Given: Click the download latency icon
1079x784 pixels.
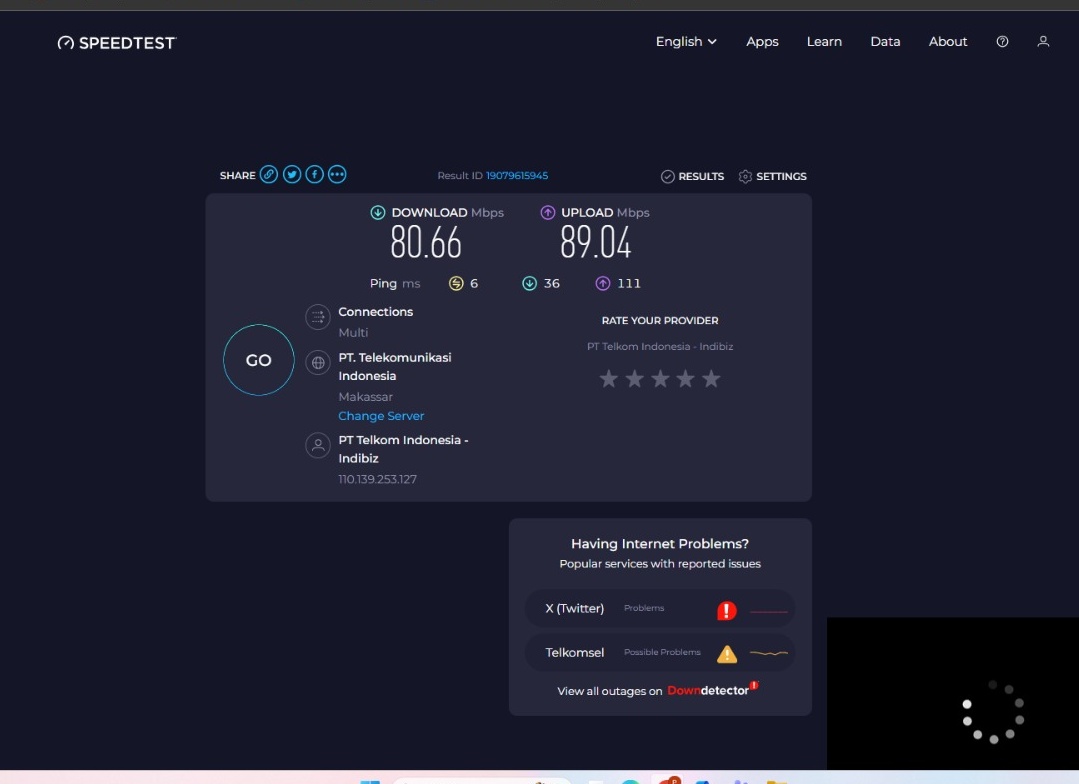Looking at the screenshot, I should pyautogui.click(x=529, y=283).
